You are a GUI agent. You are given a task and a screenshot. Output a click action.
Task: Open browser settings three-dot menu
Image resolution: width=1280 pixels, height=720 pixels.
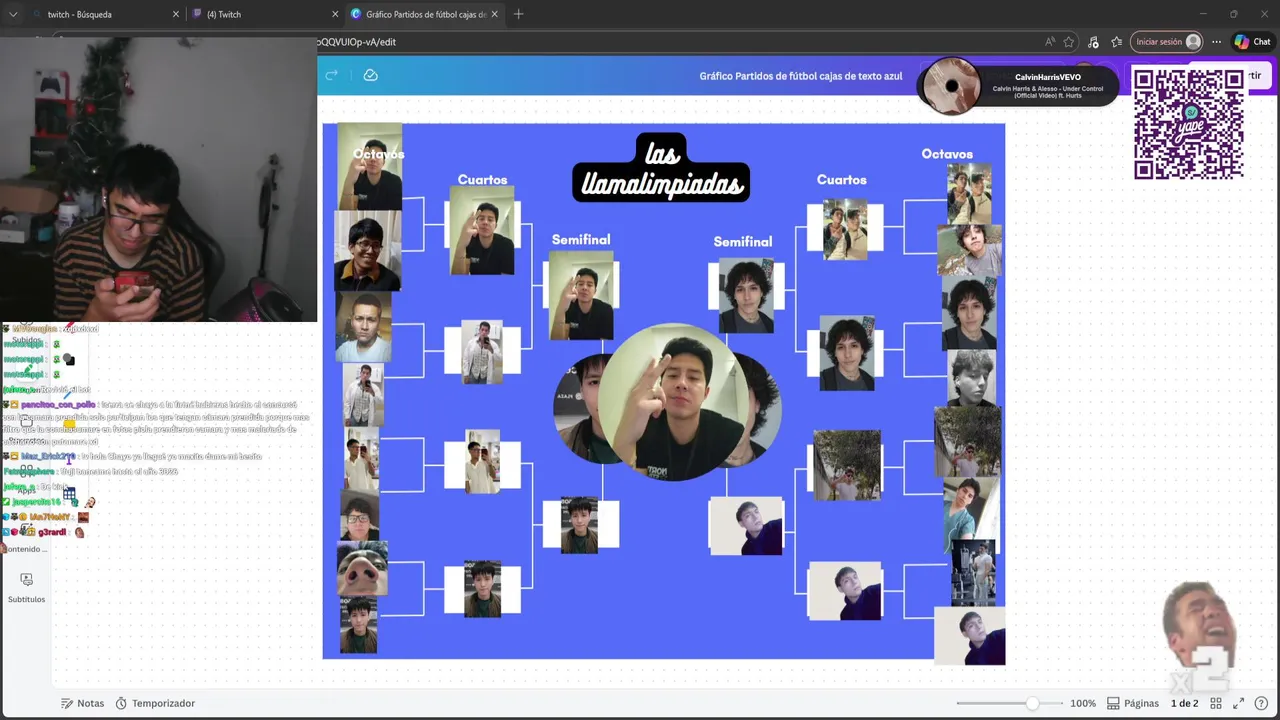coord(1216,42)
